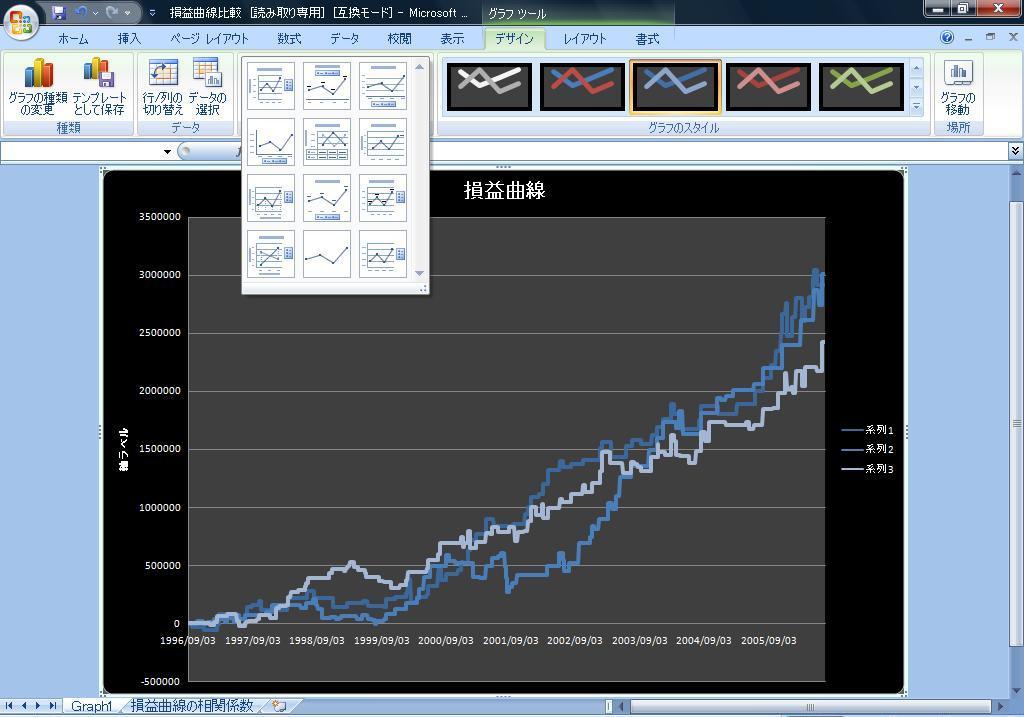Click グラフの移動 (Move Chart) icon

tap(958, 86)
